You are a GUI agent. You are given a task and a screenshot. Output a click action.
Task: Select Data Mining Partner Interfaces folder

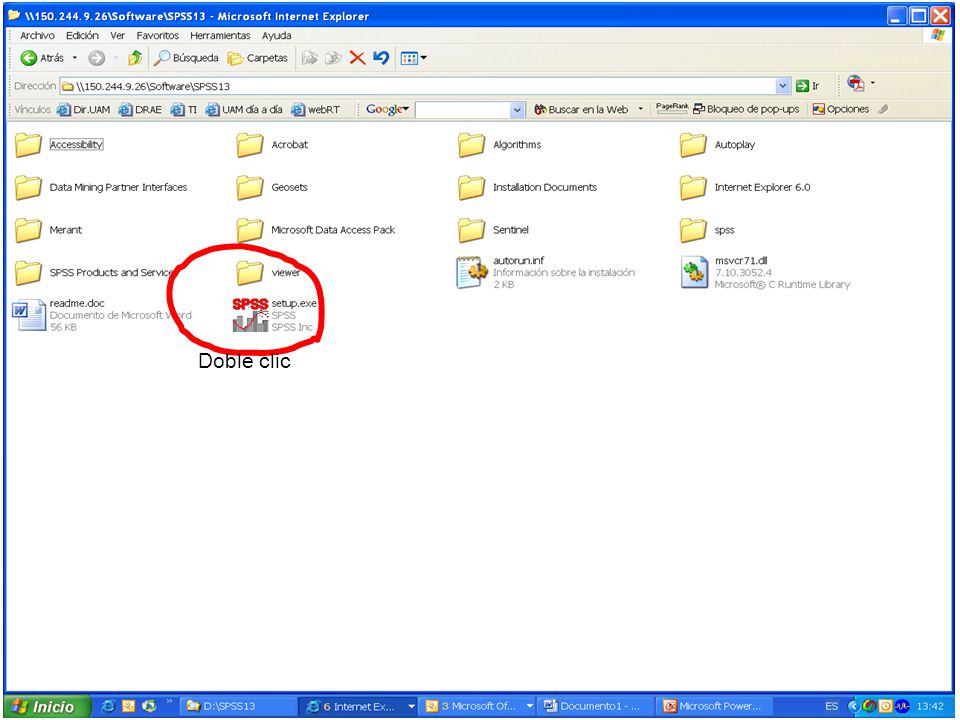(102, 188)
